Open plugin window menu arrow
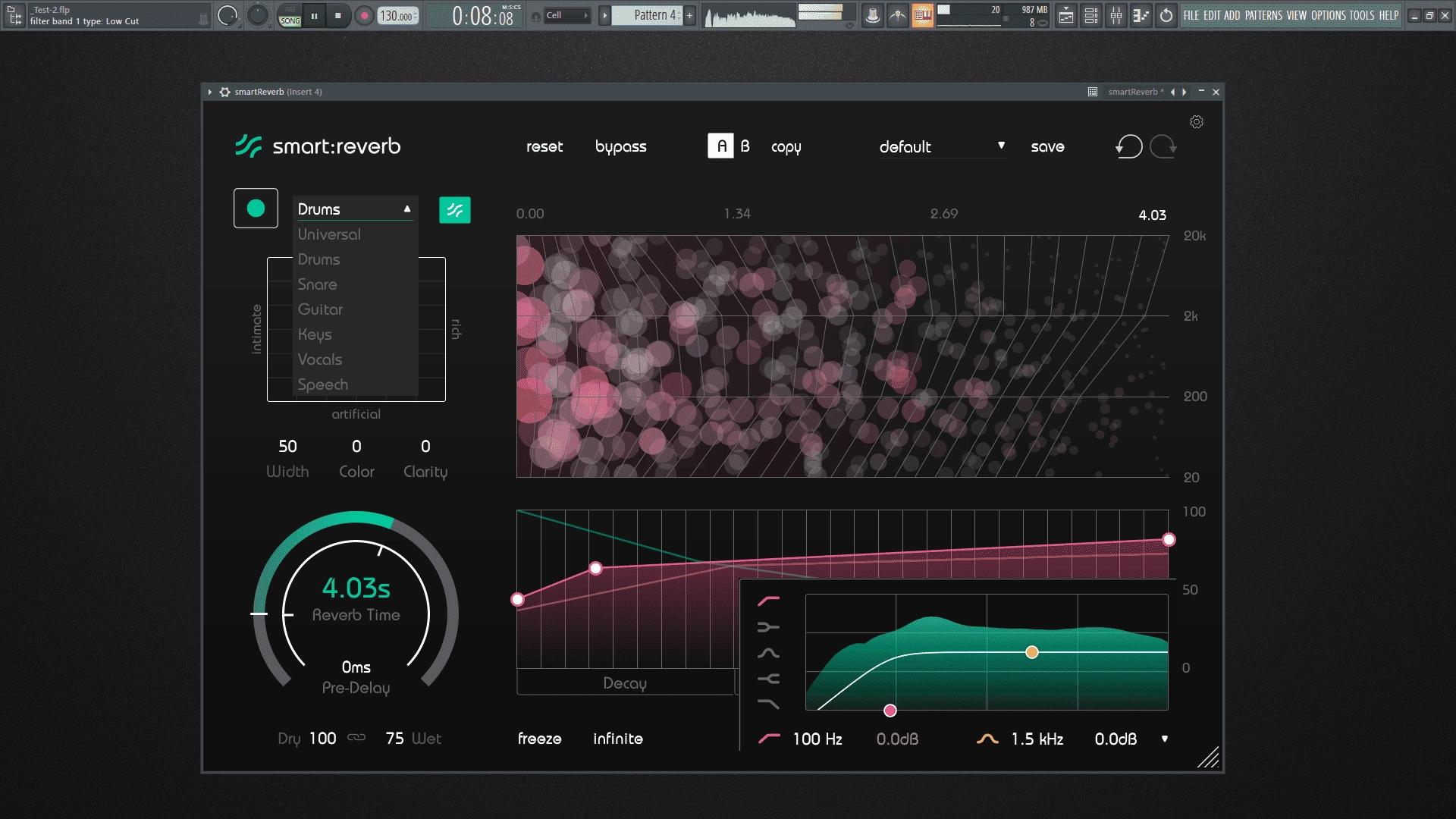Viewport: 1456px width, 819px height. tap(210, 92)
